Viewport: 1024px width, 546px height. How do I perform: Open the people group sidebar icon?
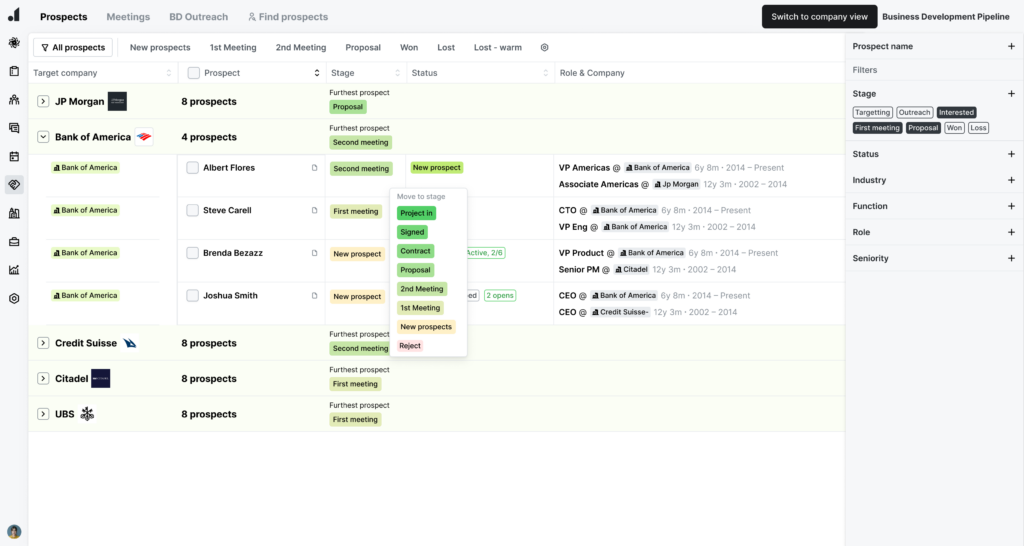tap(14, 100)
